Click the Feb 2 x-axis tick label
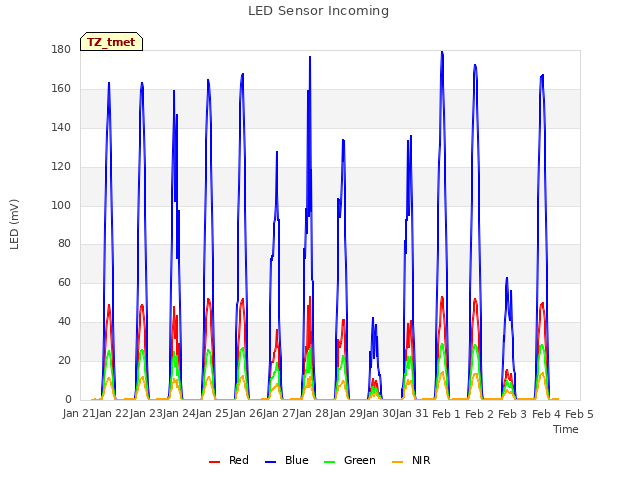 pyautogui.click(x=480, y=414)
